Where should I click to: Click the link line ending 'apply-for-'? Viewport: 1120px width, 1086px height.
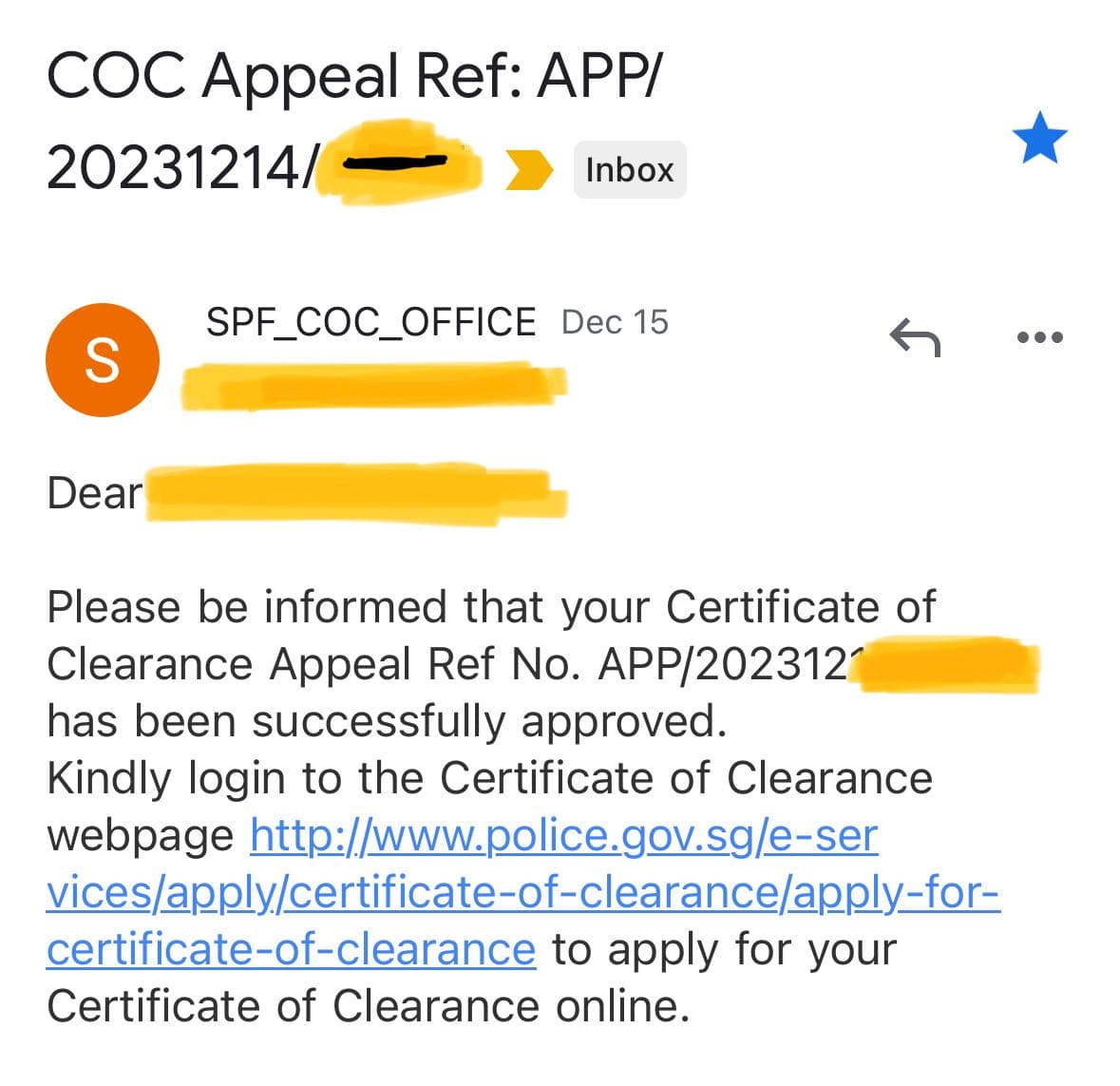coord(522,892)
